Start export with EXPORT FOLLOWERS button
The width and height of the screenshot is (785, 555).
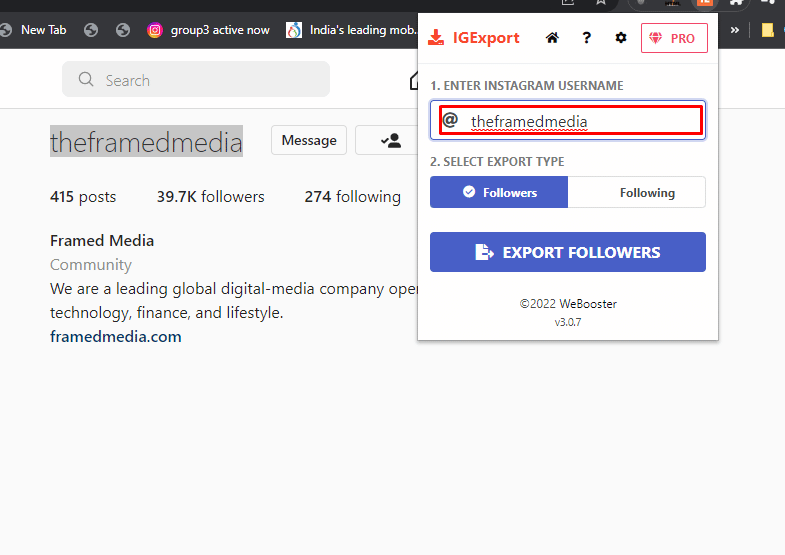pyautogui.click(x=568, y=252)
